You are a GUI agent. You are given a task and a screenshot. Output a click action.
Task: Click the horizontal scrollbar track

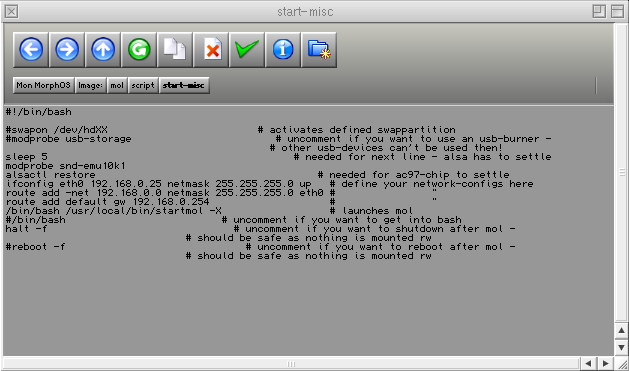291,364
